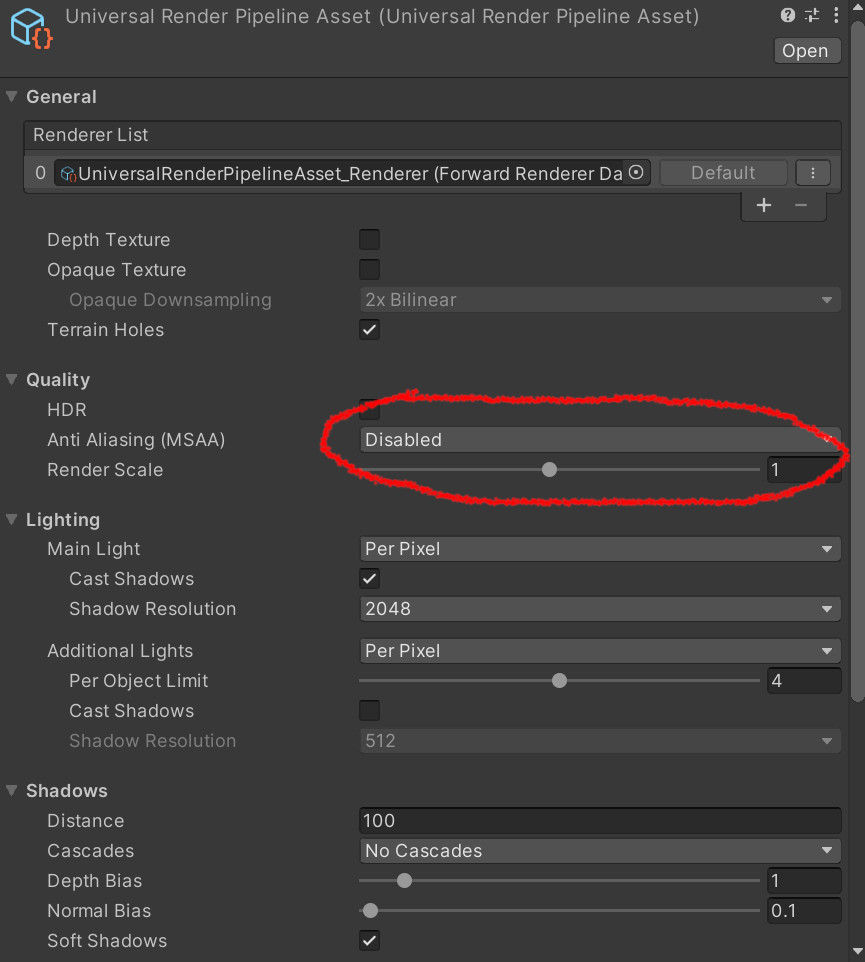The image size is (865, 962).
Task: Collapse the General section
Action: coord(12,96)
